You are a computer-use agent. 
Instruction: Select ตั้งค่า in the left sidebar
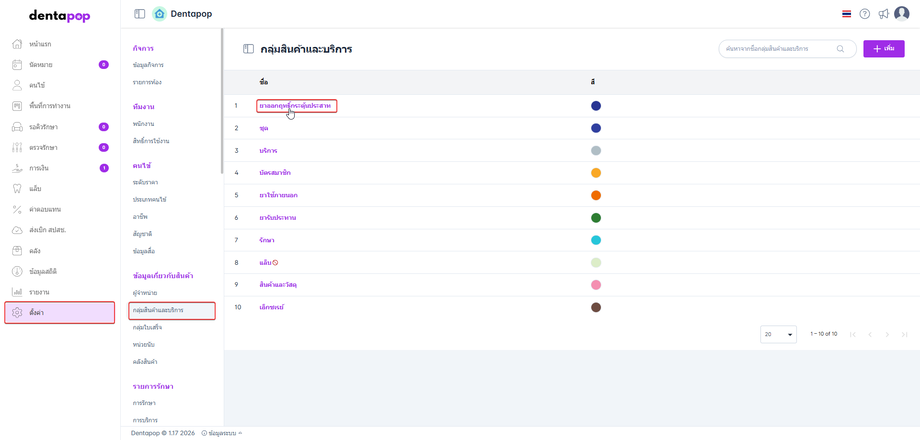(59, 313)
